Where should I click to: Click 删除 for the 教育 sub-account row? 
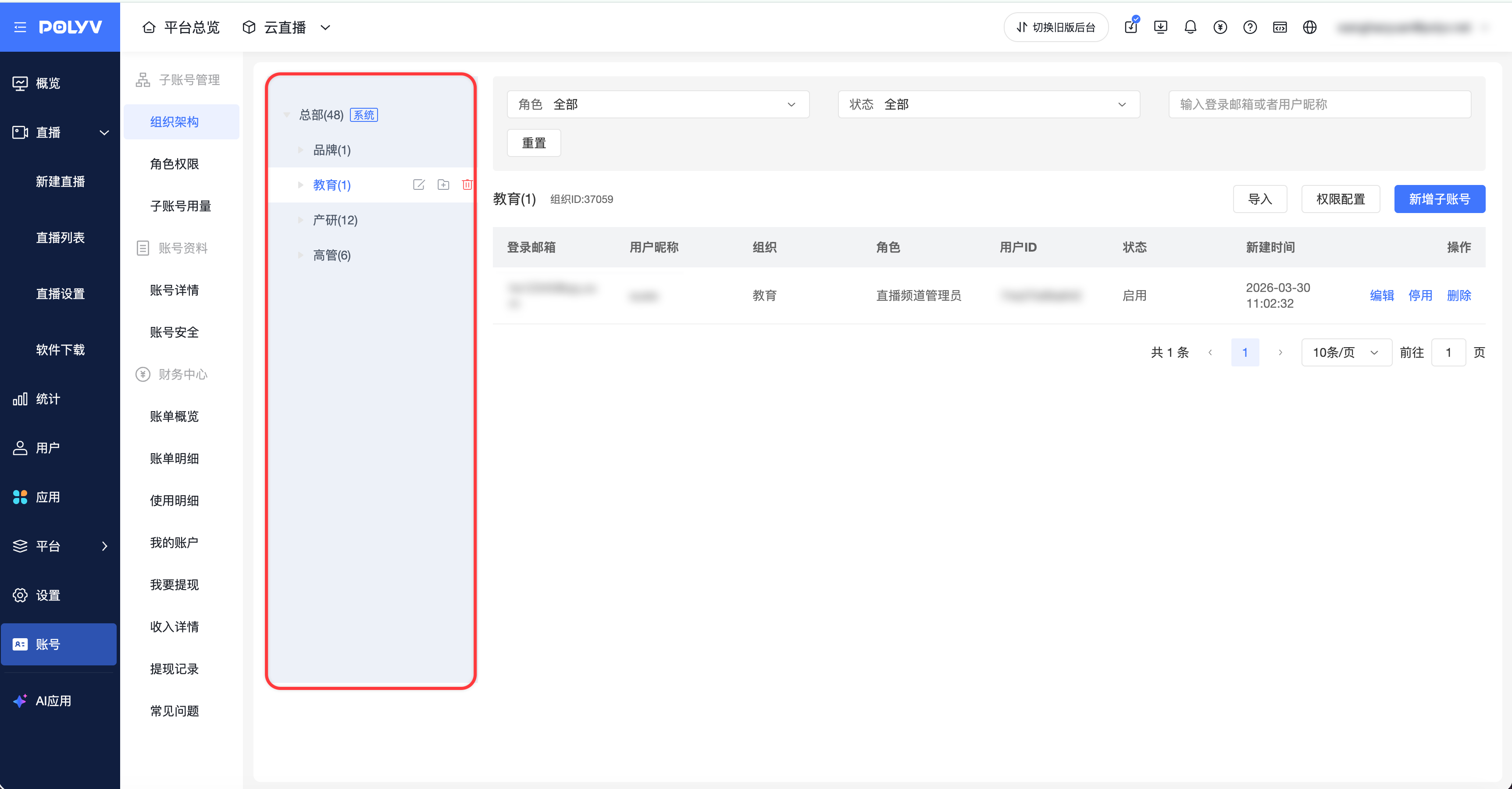[1459, 295]
